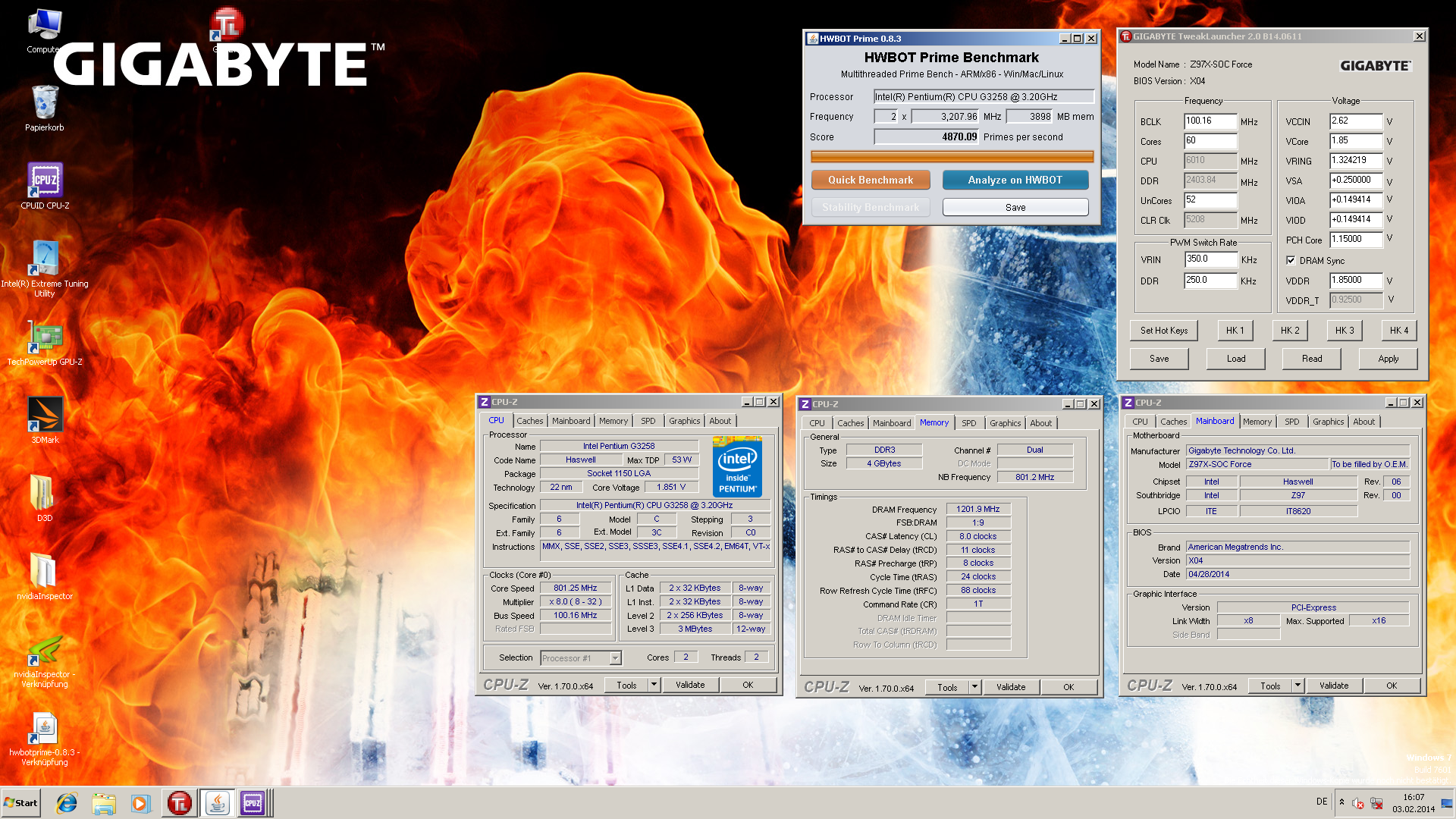Expand Tools dropdown arrow in Mainboard window
The width and height of the screenshot is (1456, 819).
pos(1298,686)
